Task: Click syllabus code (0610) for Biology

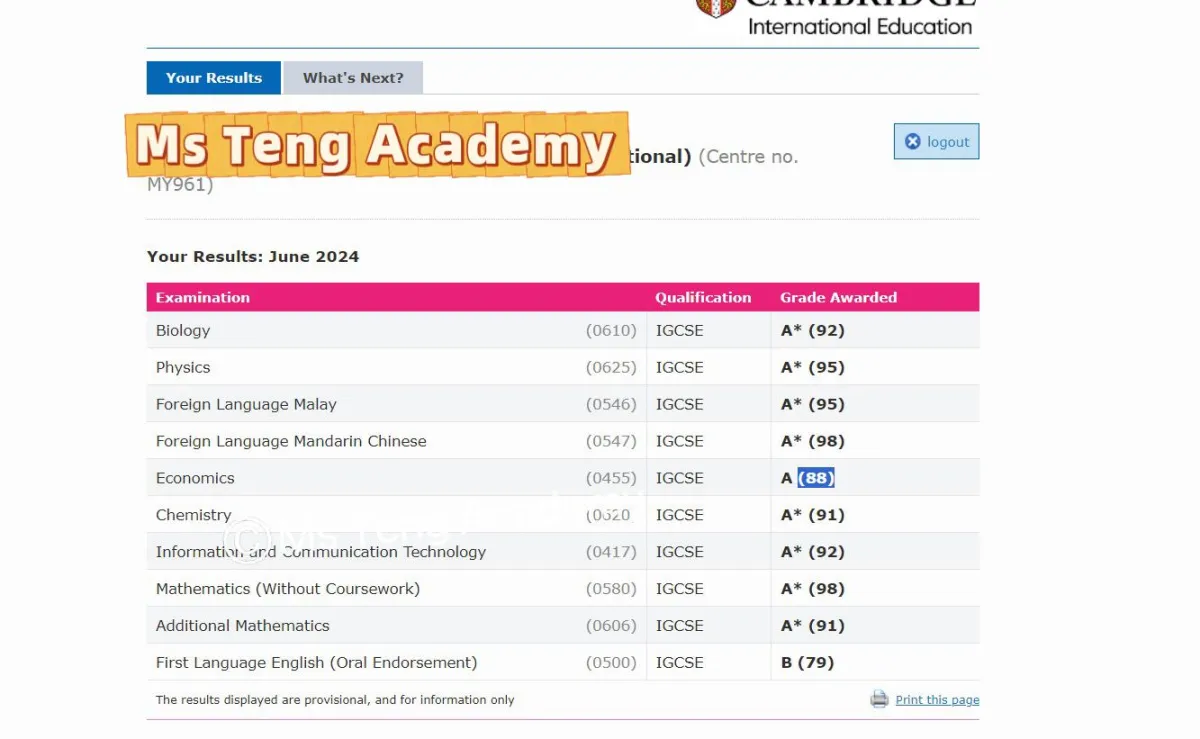Action: coord(611,330)
